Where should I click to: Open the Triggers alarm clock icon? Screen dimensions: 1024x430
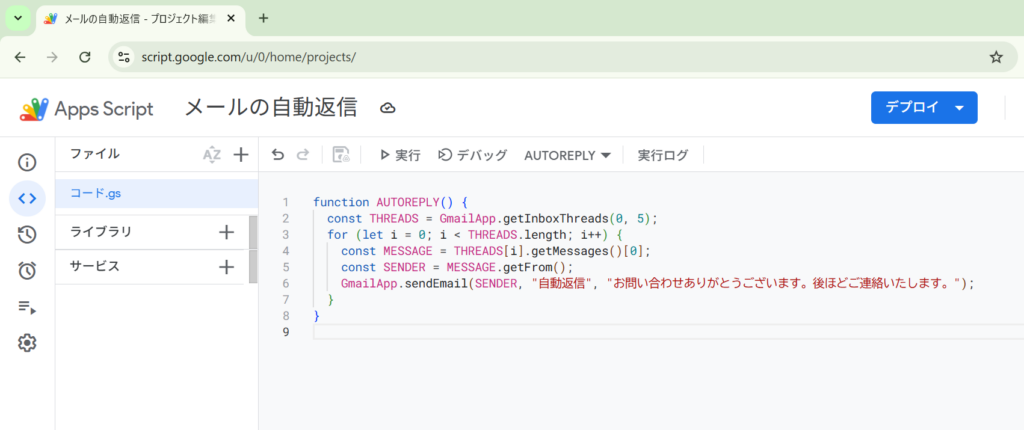pos(27,271)
